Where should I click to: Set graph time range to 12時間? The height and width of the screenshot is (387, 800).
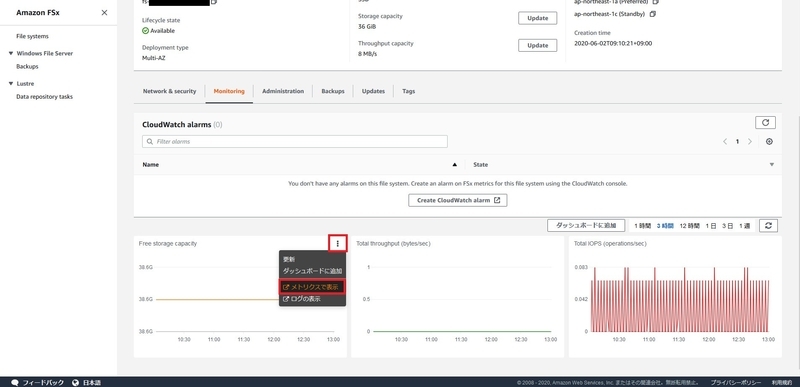[x=690, y=226]
